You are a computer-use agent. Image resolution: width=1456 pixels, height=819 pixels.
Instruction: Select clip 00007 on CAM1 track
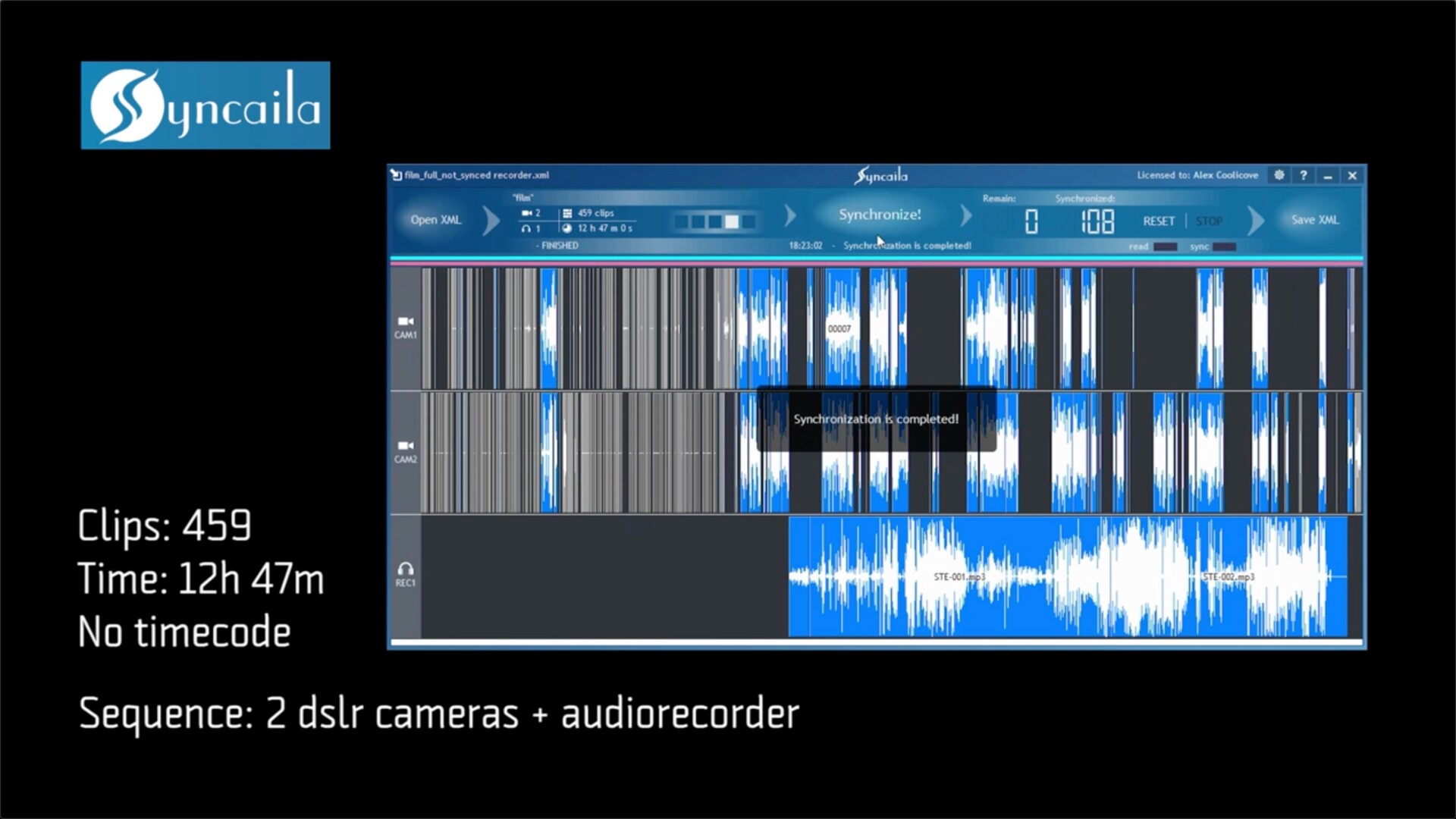[x=839, y=329]
